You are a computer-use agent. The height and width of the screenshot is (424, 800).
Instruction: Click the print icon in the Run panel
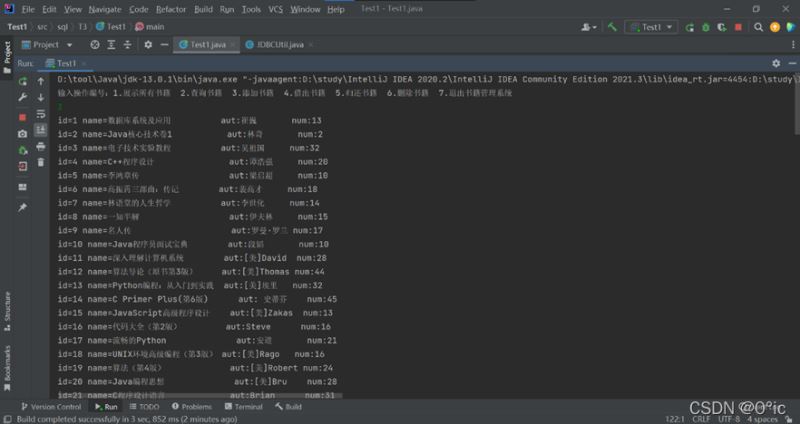tap(41, 146)
